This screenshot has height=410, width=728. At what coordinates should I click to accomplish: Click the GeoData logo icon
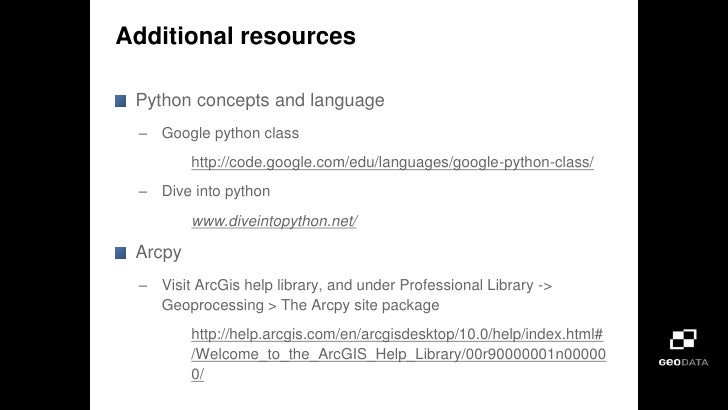point(683,339)
